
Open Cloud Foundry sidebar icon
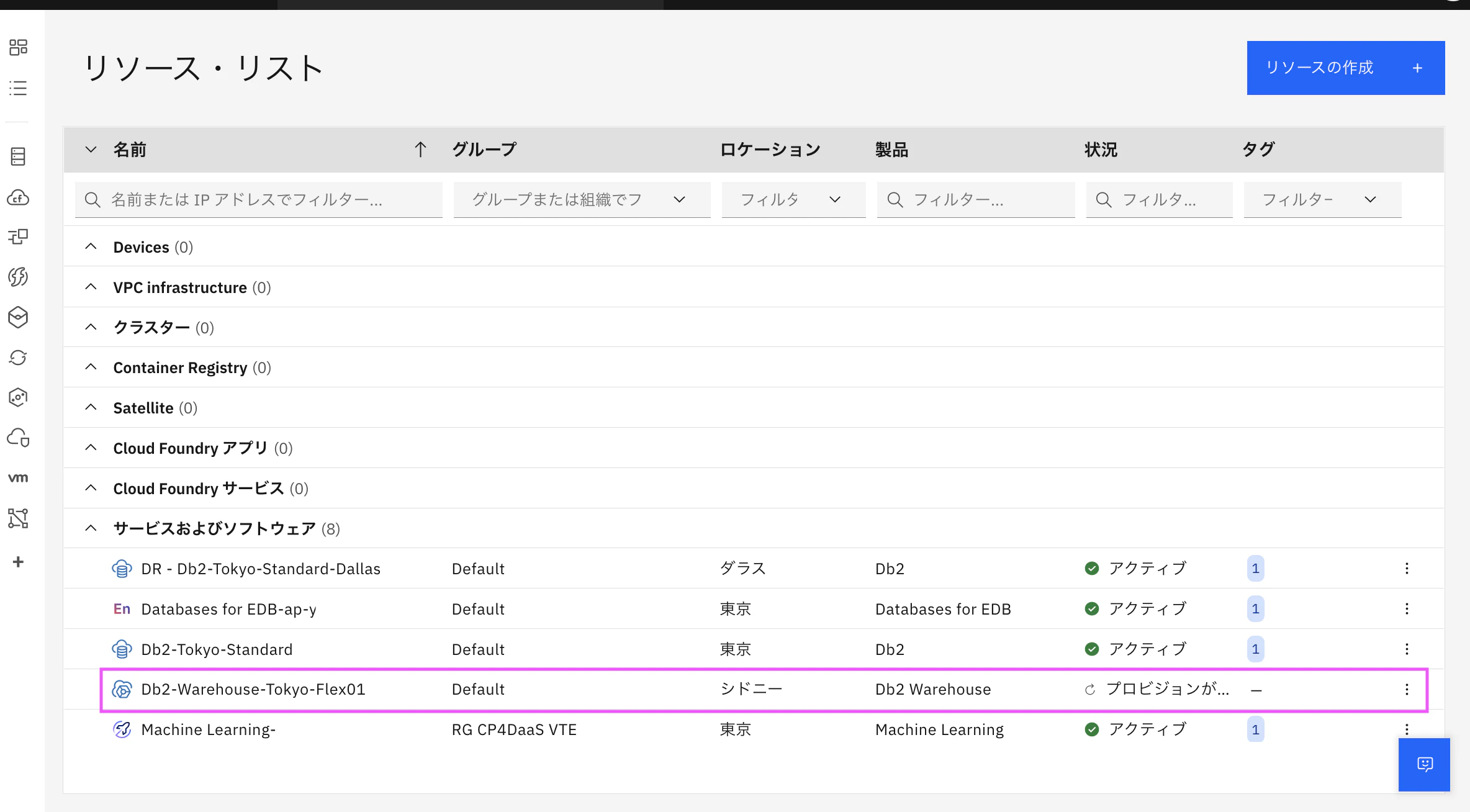tap(18, 197)
